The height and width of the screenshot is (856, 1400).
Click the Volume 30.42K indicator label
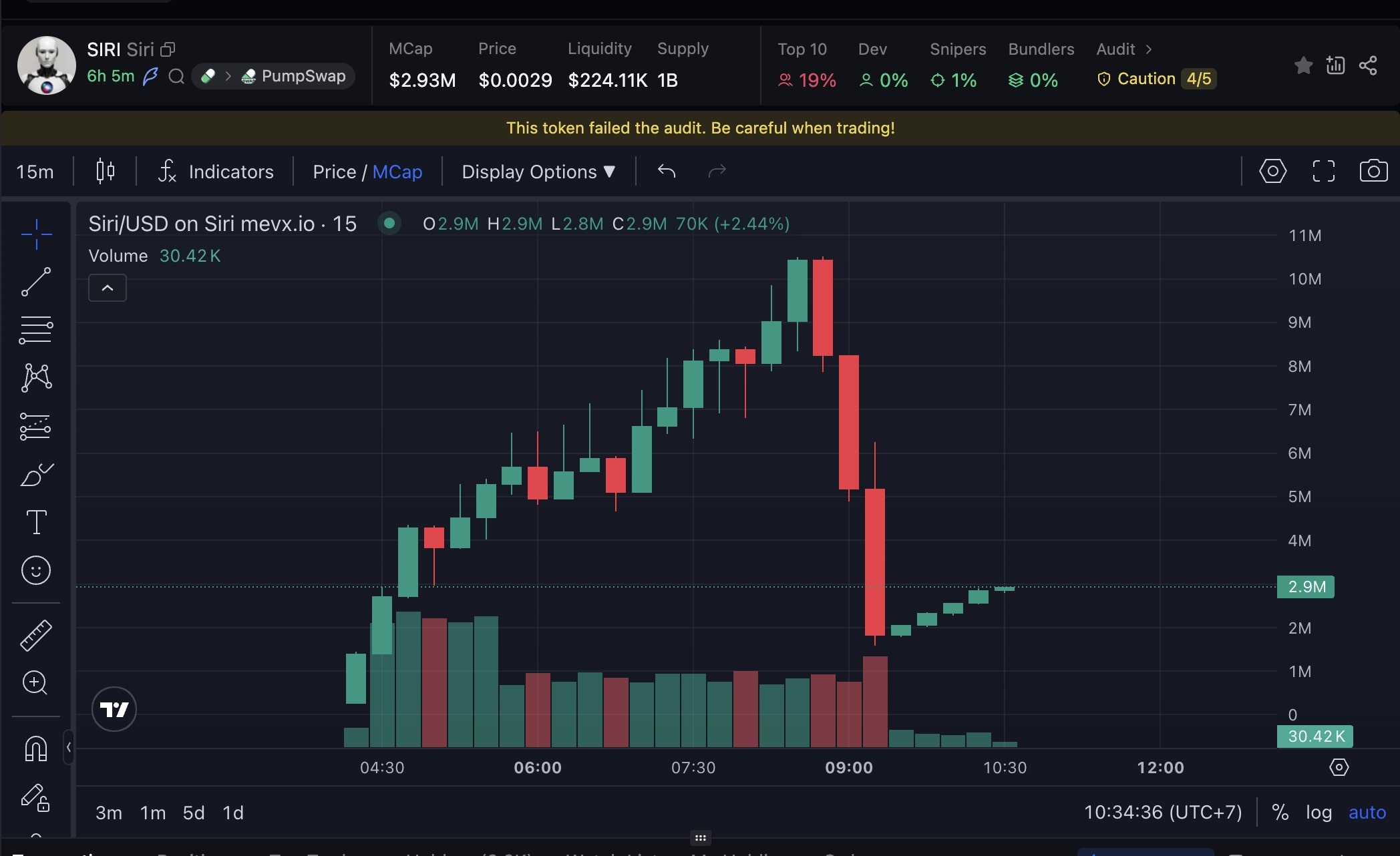point(154,256)
